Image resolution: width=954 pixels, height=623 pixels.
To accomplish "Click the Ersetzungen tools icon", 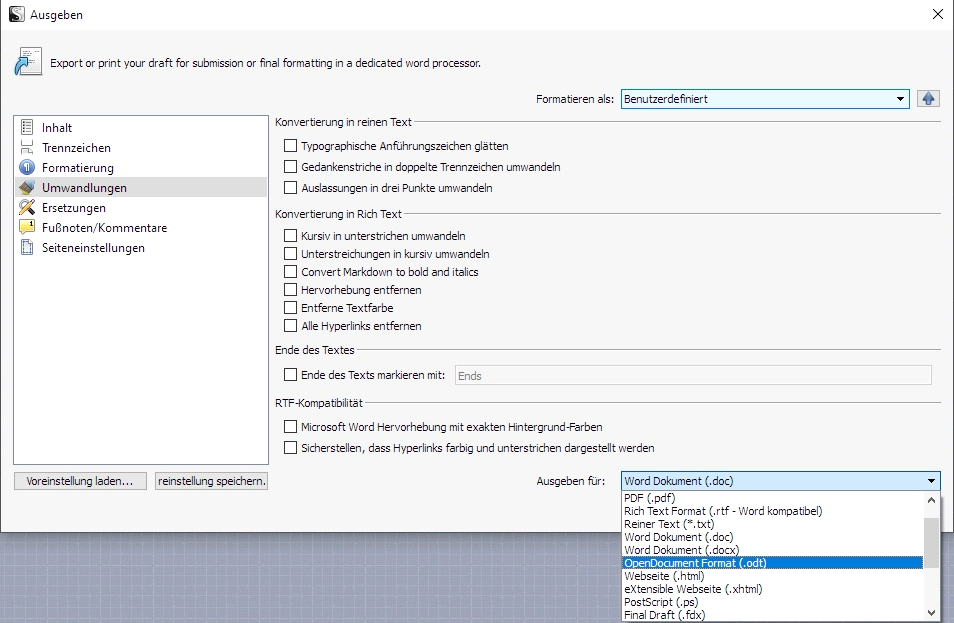I will (x=27, y=207).
